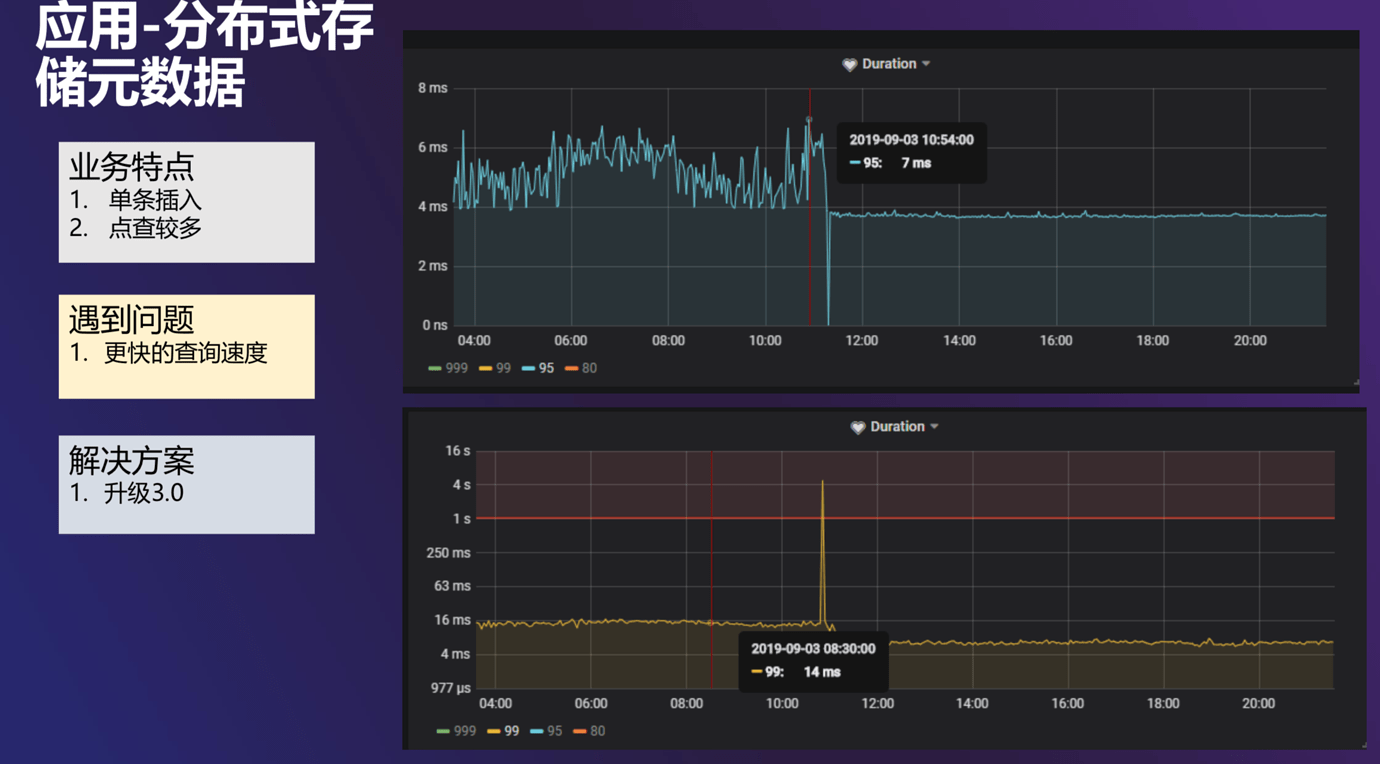Open the bottom panel Duration title menu

(897, 427)
